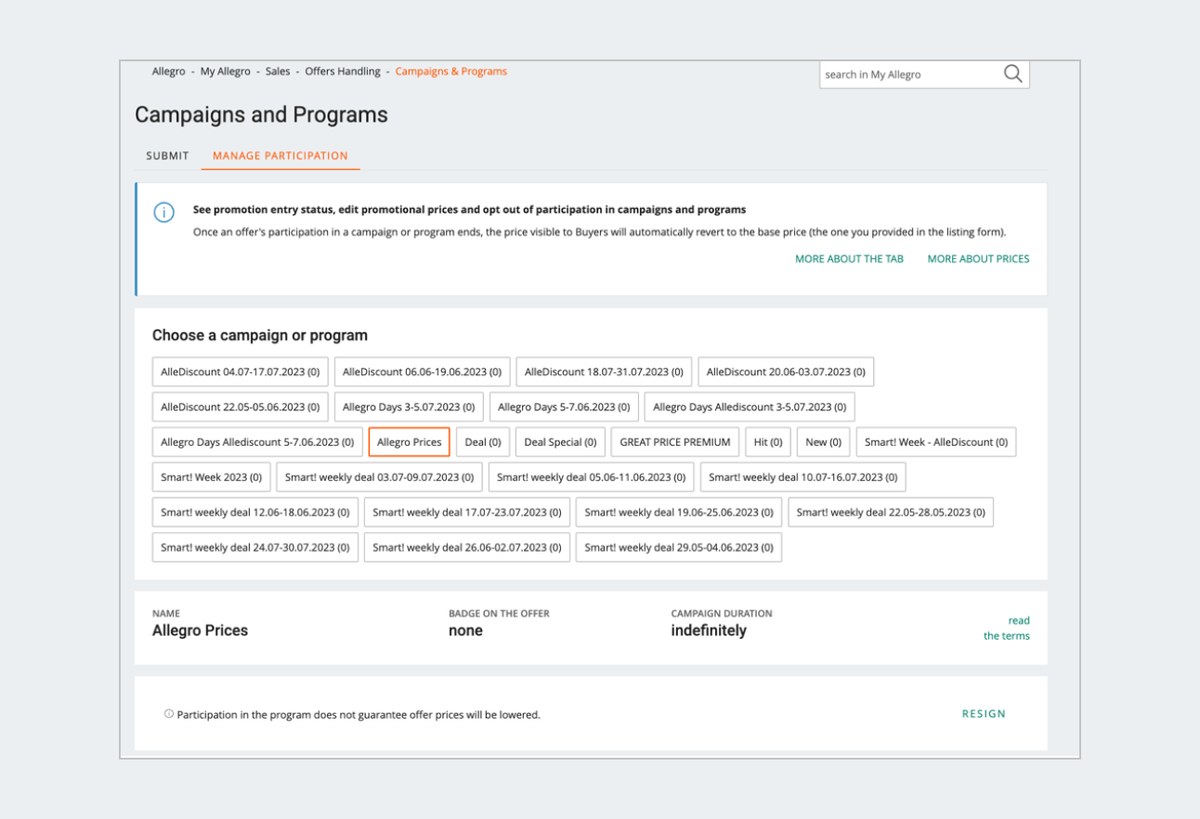The image size is (1200, 819).
Task: Select Smart! weekly deal 03.07-09.07.2023
Action: [380, 477]
